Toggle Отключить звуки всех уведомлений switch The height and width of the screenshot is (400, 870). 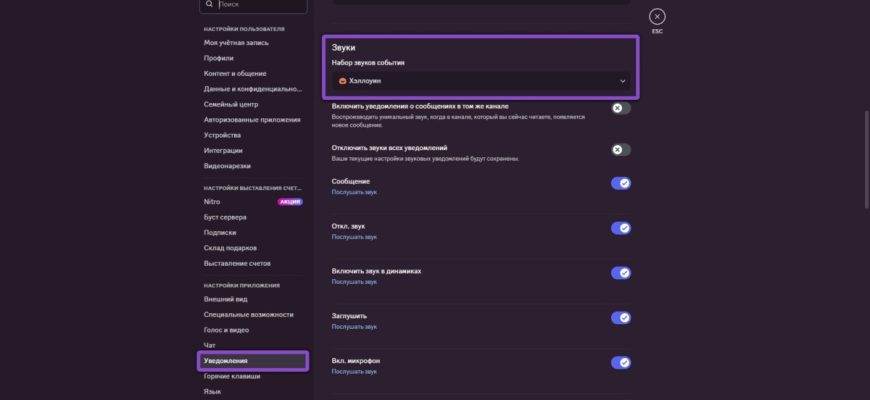tap(620, 150)
